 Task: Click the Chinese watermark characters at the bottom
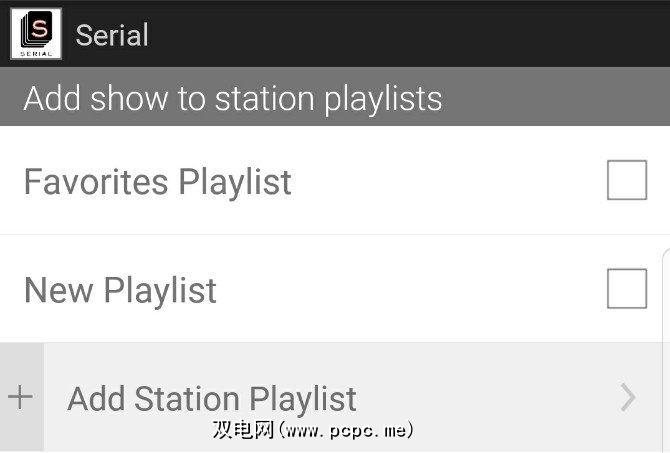point(242,431)
